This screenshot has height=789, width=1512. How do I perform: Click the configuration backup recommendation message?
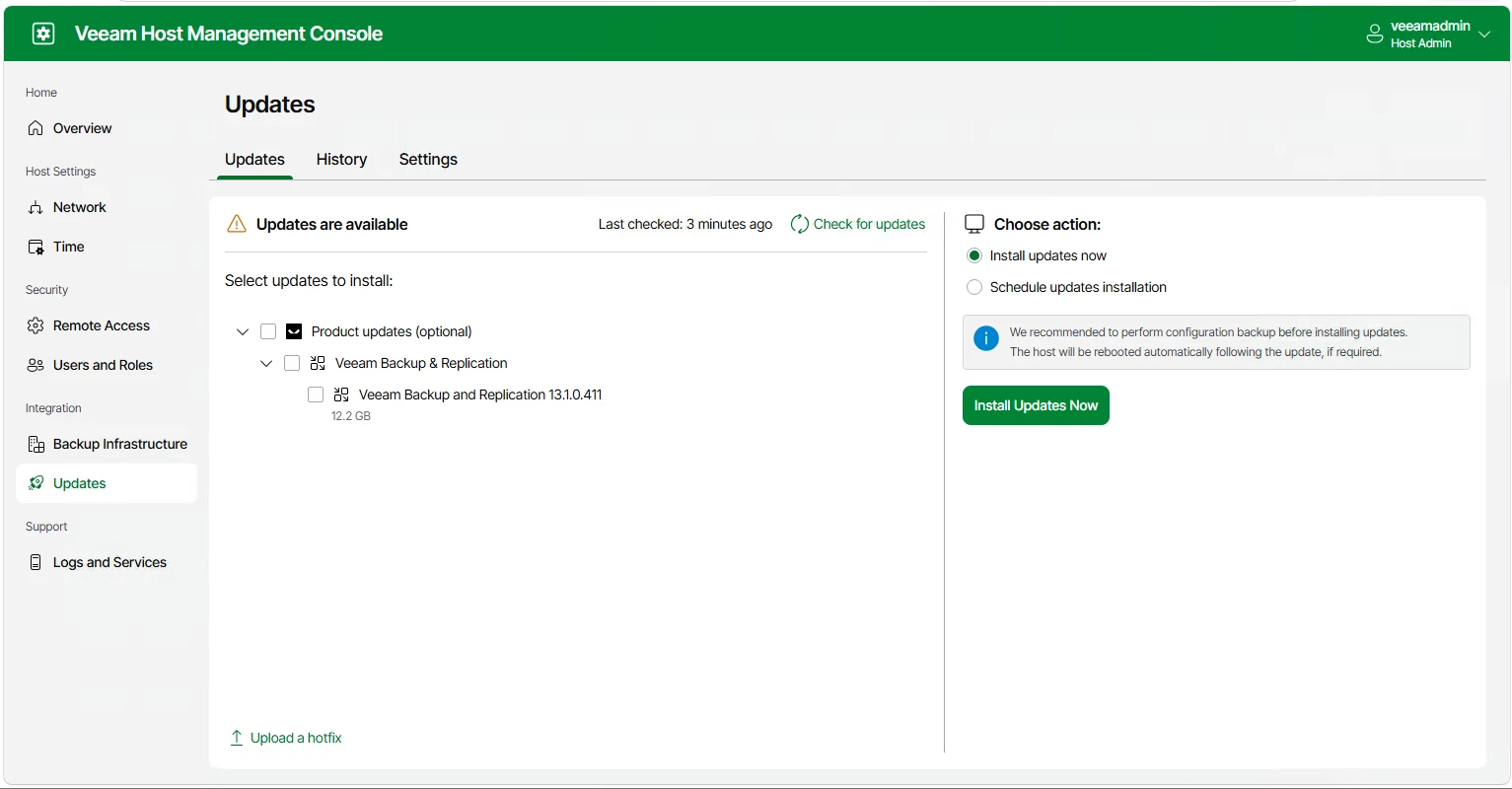pyautogui.click(x=1216, y=342)
